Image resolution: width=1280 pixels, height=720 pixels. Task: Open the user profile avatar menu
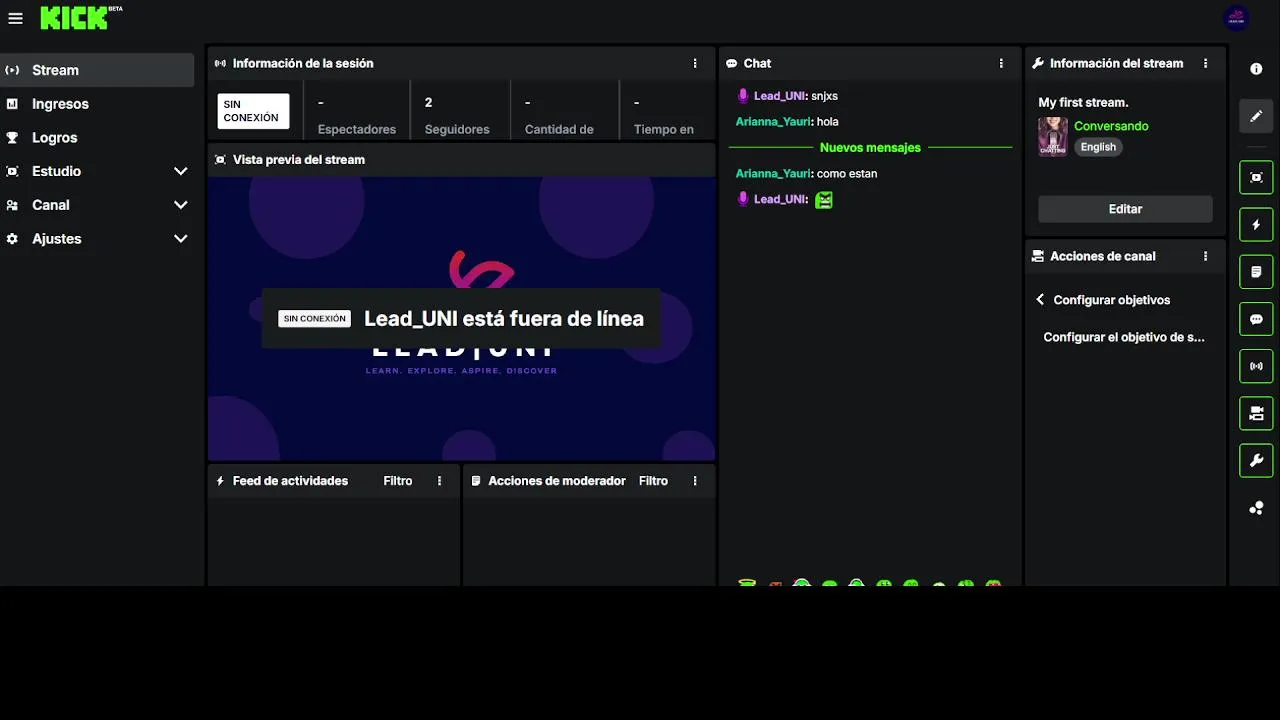(1237, 17)
